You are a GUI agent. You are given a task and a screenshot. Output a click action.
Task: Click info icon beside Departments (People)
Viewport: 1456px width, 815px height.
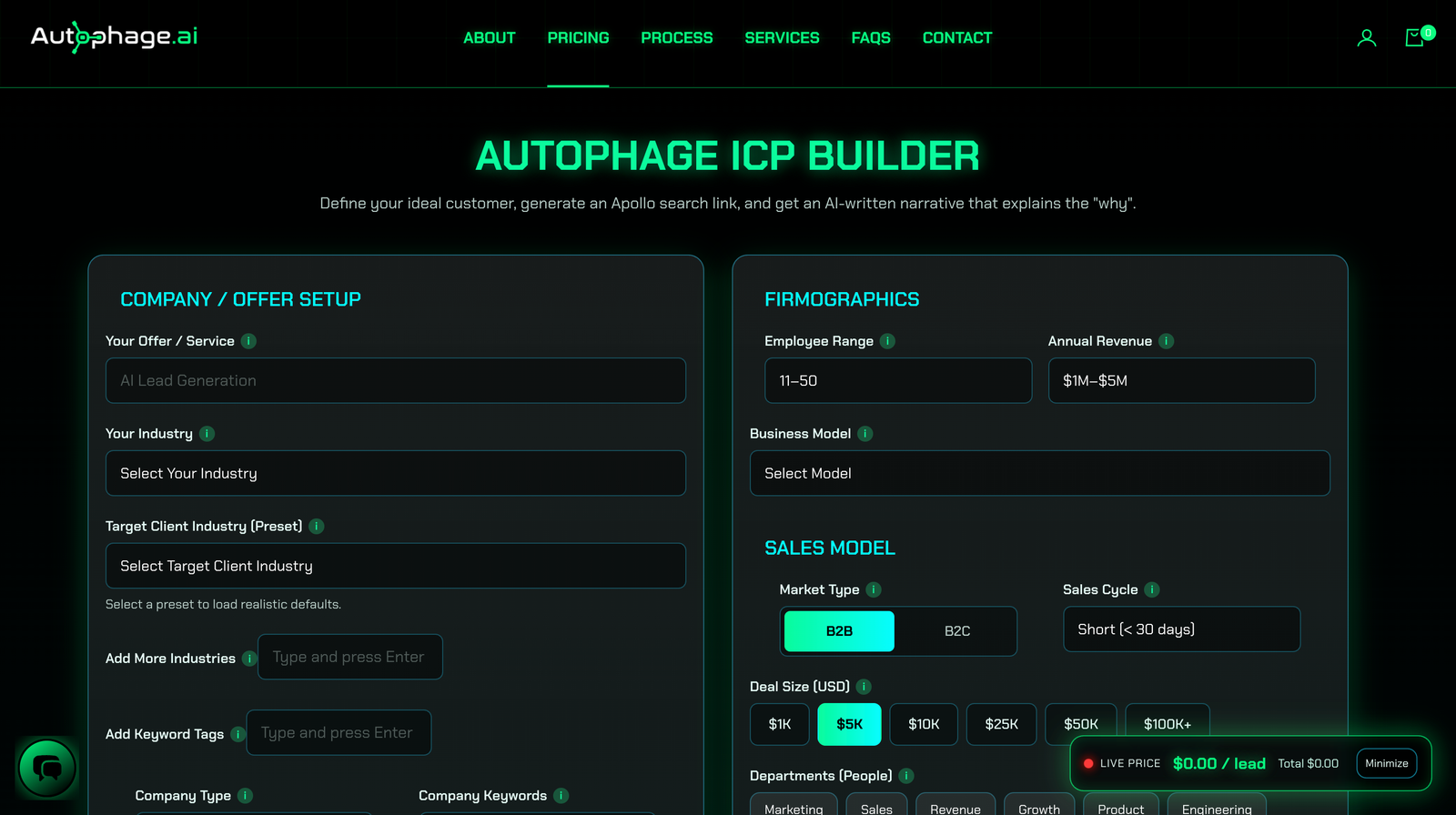(906, 776)
